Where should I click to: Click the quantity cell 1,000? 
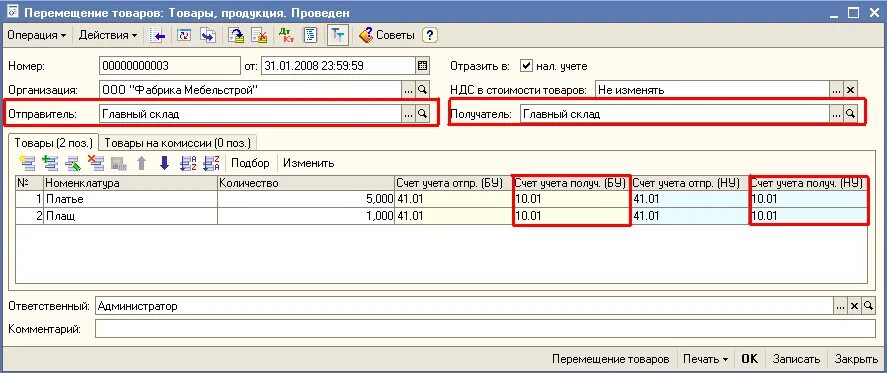point(306,215)
